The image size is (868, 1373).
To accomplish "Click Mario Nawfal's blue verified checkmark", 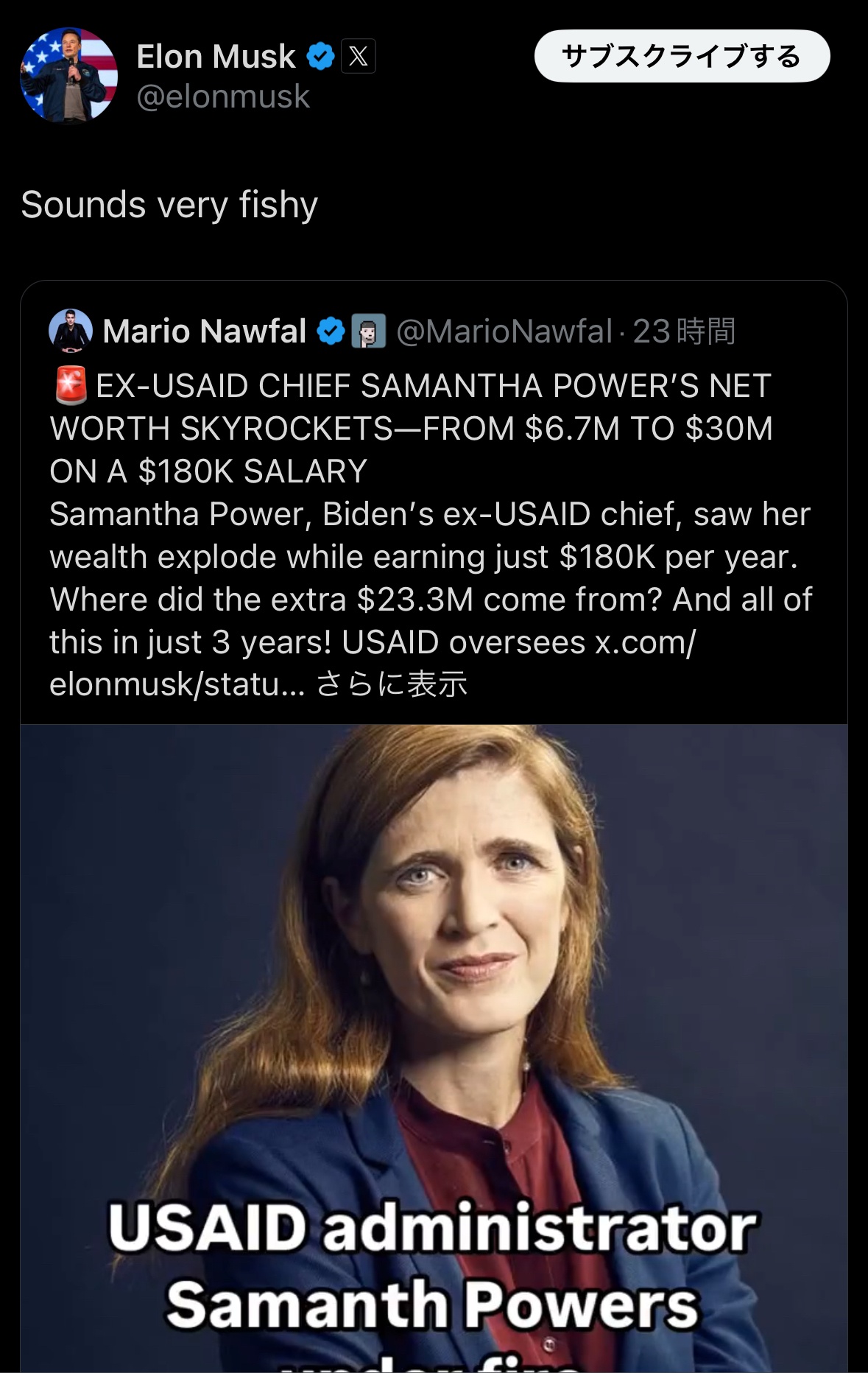I will [x=331, y=331].
